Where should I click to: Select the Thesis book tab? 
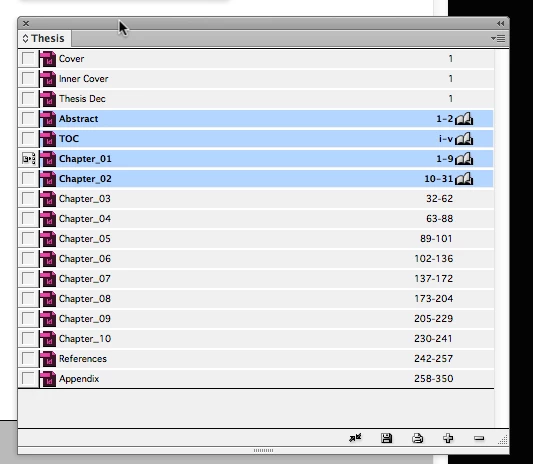coord(45,38)
